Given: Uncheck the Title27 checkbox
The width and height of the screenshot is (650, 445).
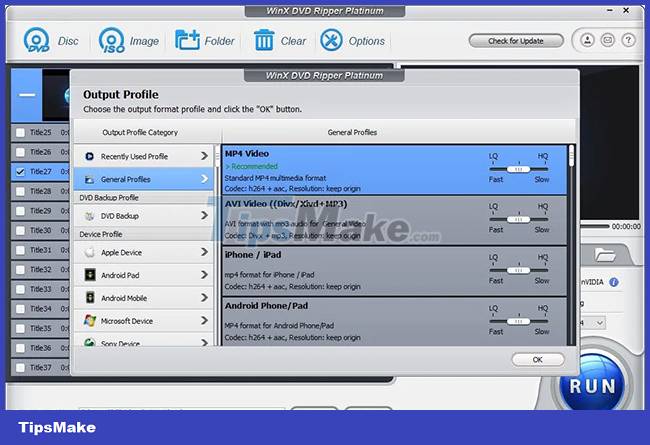Looking at the screenshot, I should point(20,172).
